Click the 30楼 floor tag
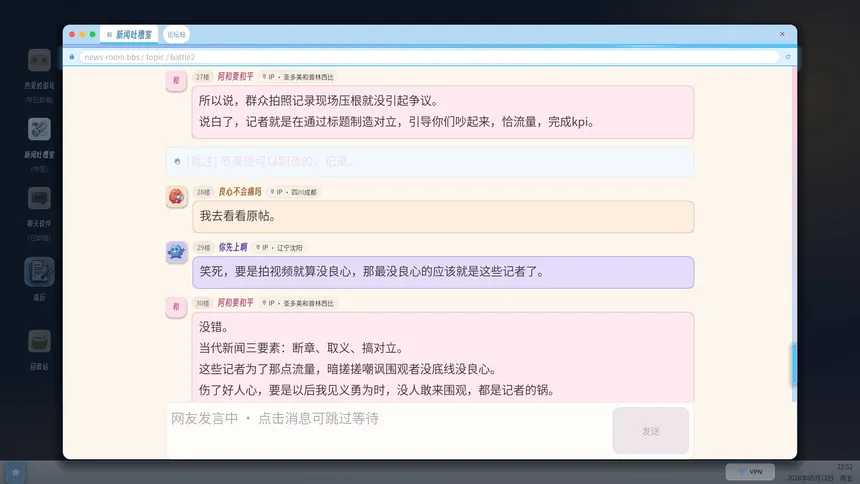The image size is (860, 484). tap(202, 303)
